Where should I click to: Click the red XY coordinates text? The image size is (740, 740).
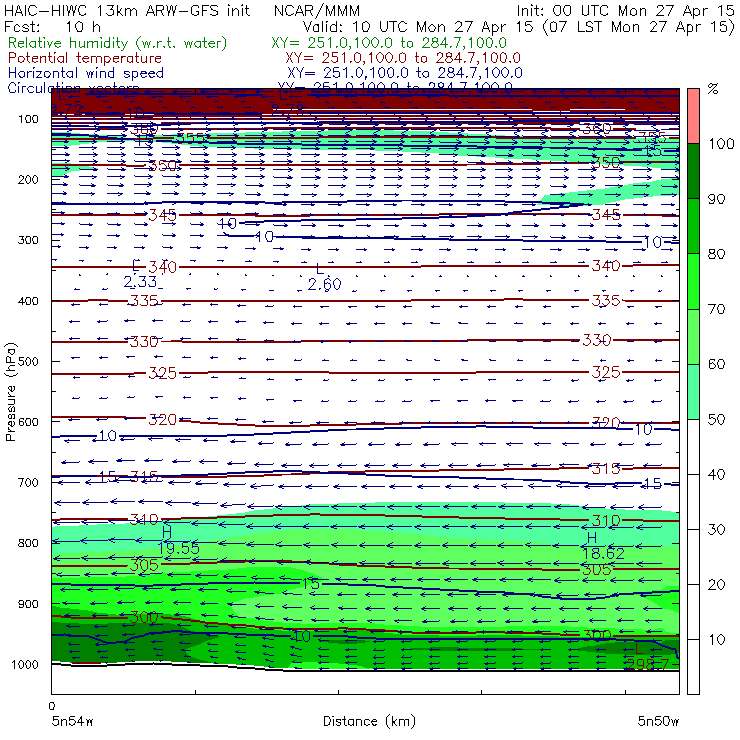(x=403, y=58)
